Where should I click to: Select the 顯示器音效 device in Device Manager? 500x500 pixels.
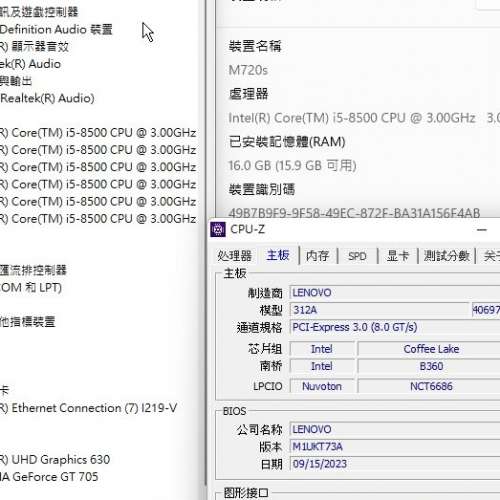[x=34, y=47]
